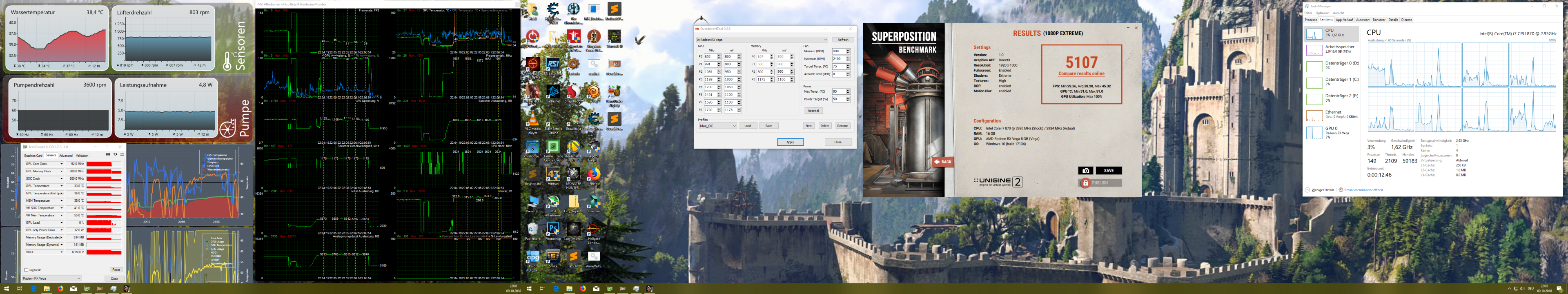The image size is (1568, 294).
Task: Open the Max_OC profiles dropdown
Action: (x=718, y=126)
